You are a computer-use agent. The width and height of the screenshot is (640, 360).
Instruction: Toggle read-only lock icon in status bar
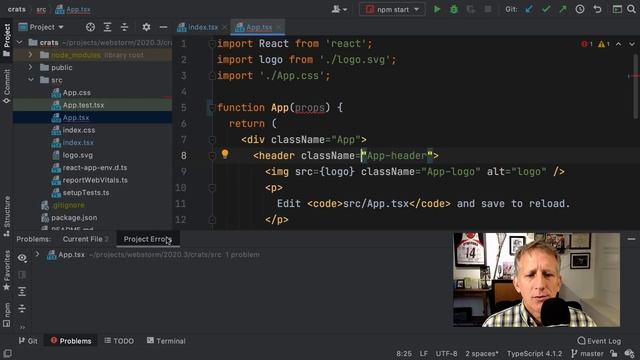pos(614,353)
